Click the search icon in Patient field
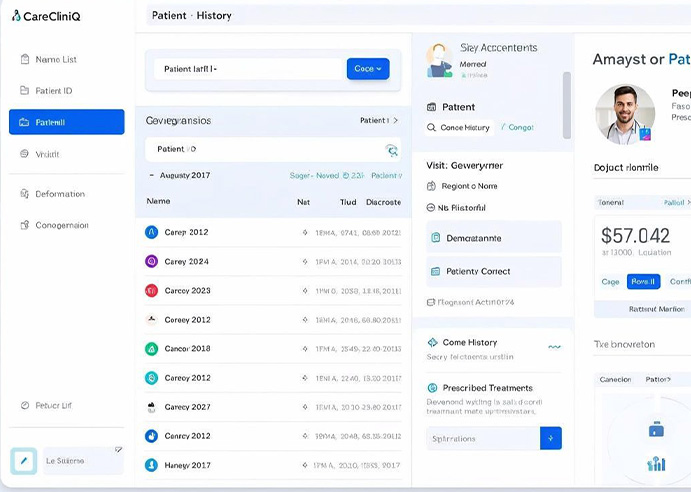This screenshot has height=492, width=691. tap(391, 150)
